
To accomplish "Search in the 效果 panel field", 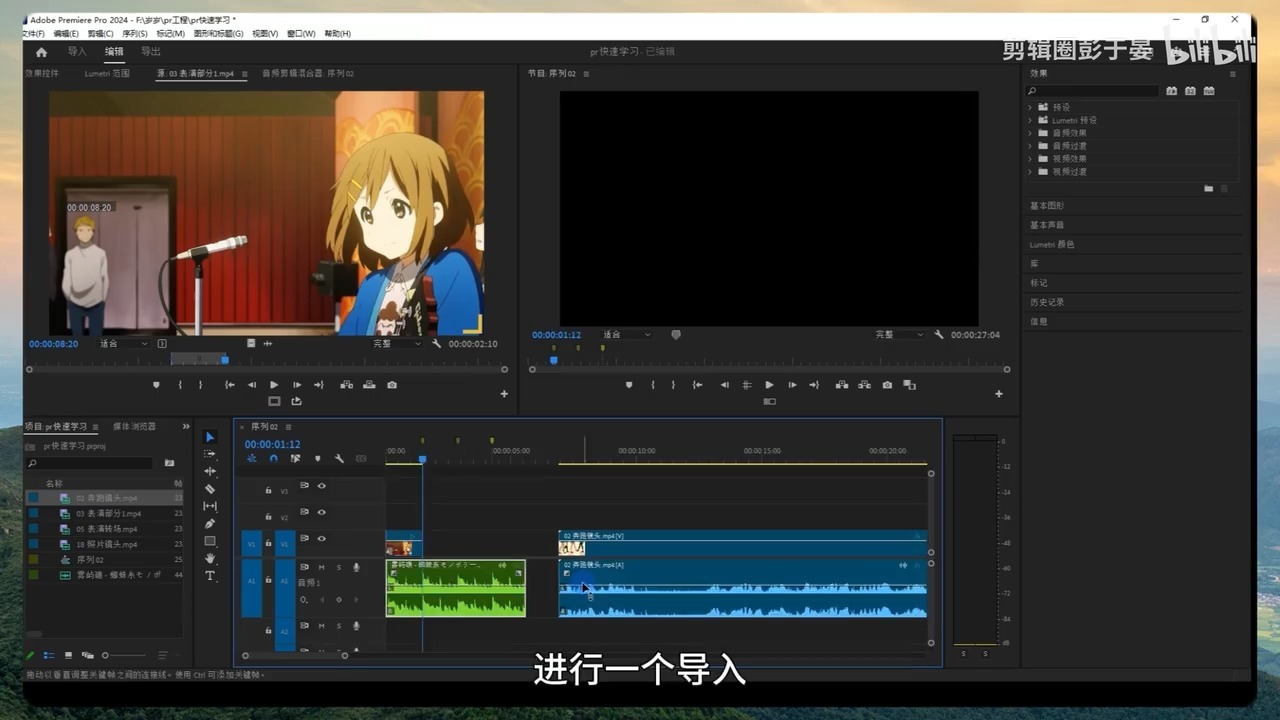I will pyautogui.click(x=1093, y=91).
